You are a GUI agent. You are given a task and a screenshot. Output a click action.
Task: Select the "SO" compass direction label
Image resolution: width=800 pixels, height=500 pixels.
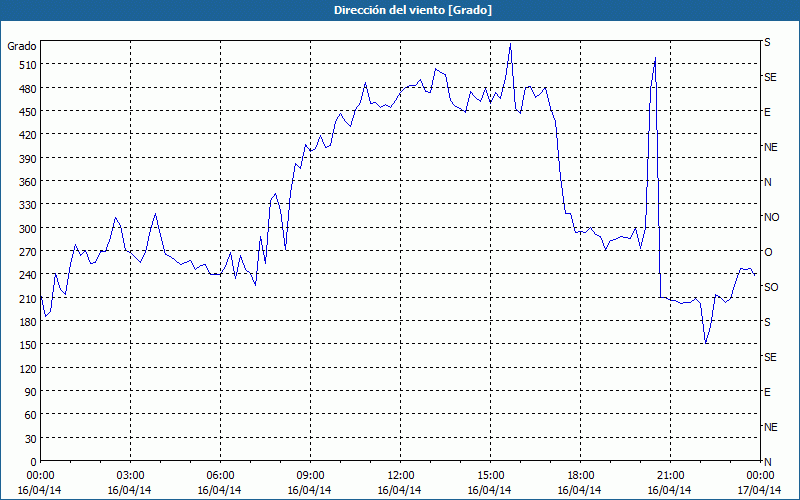771,287
